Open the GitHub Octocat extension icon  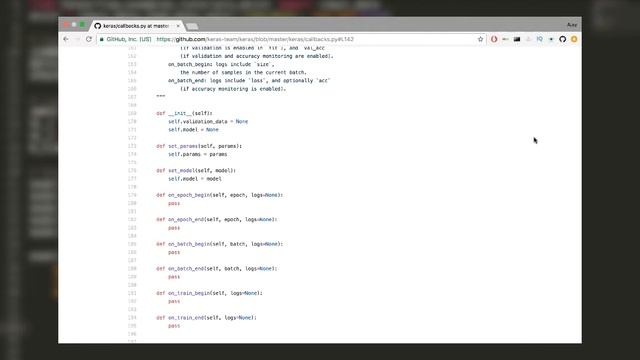[x=562, y=39]
